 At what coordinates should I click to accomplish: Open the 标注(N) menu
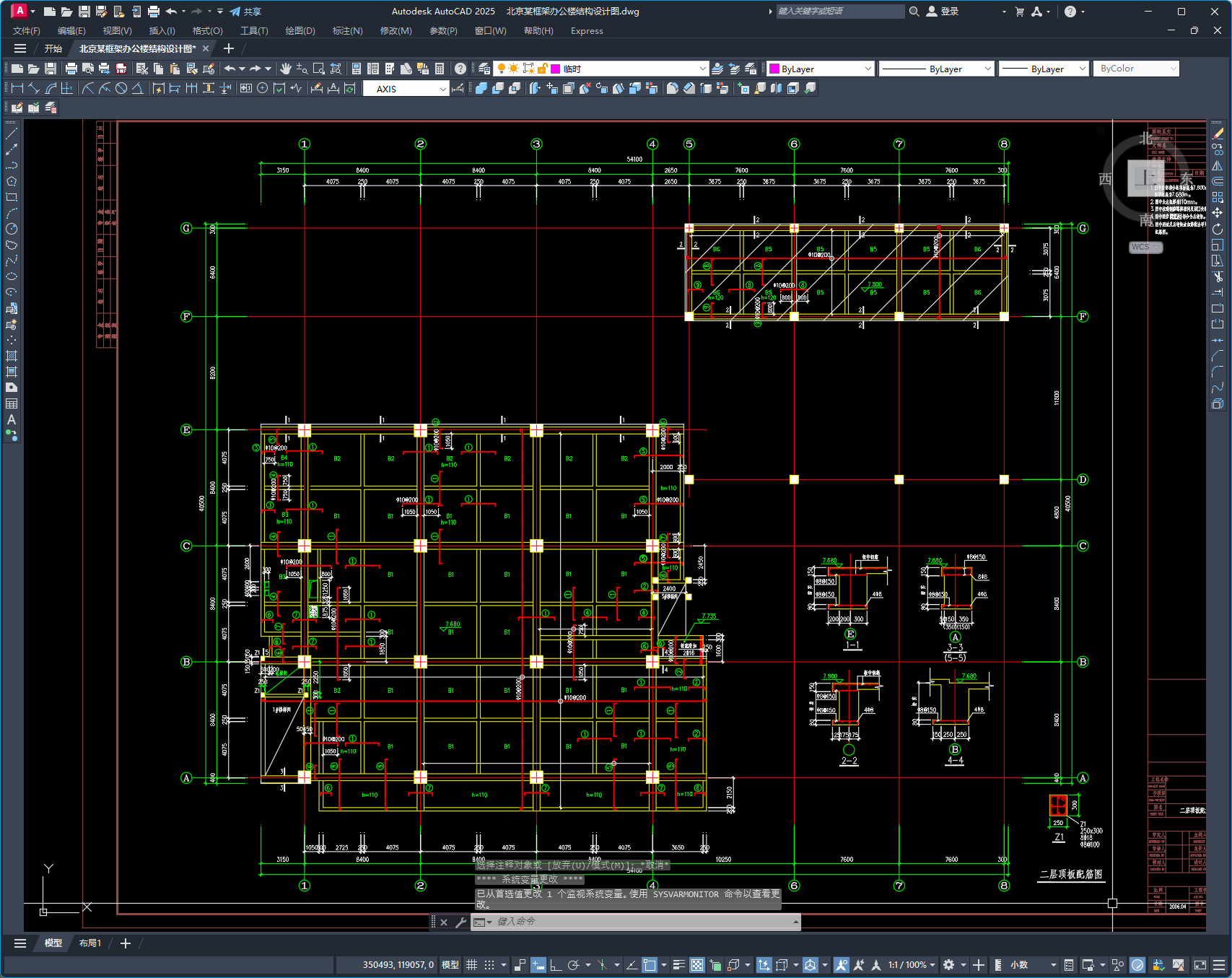347,30
